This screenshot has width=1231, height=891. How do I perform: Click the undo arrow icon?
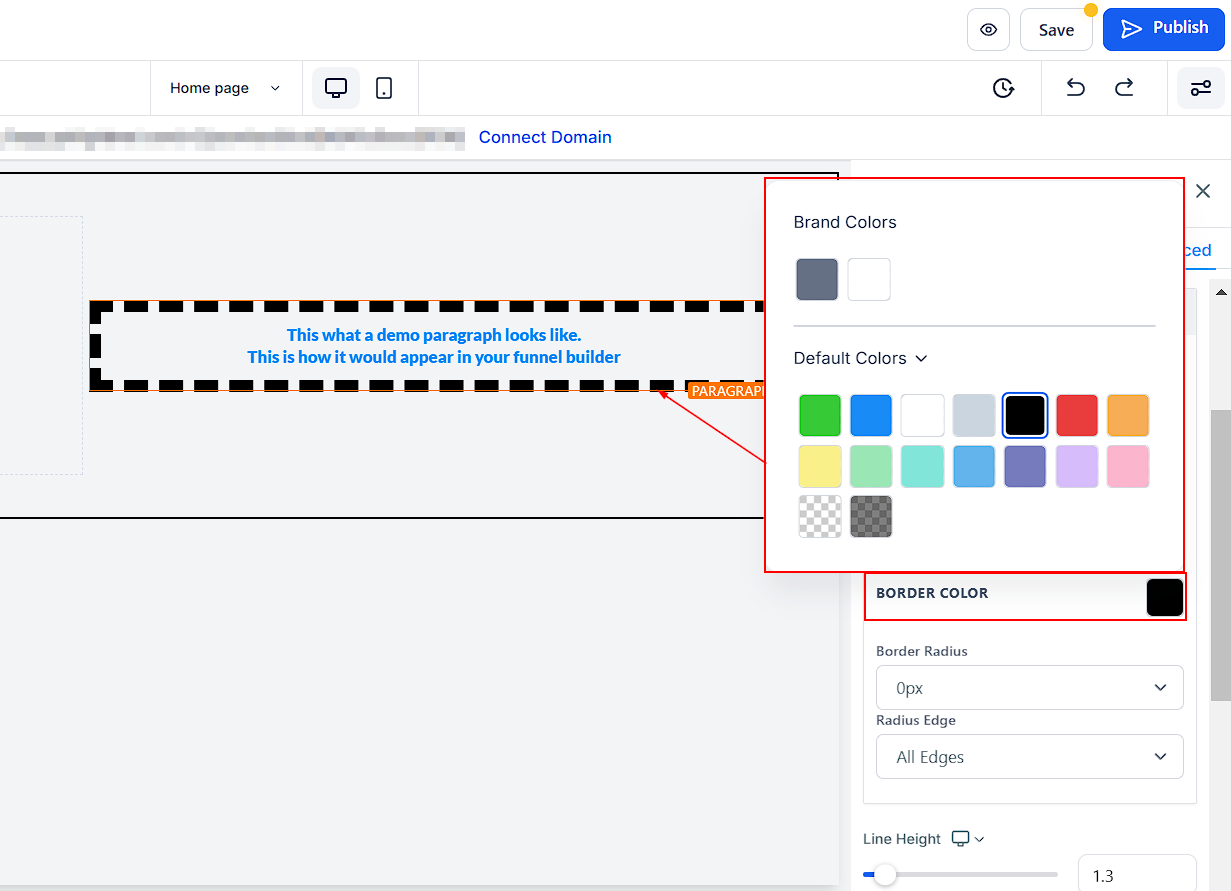point(1075,88)
